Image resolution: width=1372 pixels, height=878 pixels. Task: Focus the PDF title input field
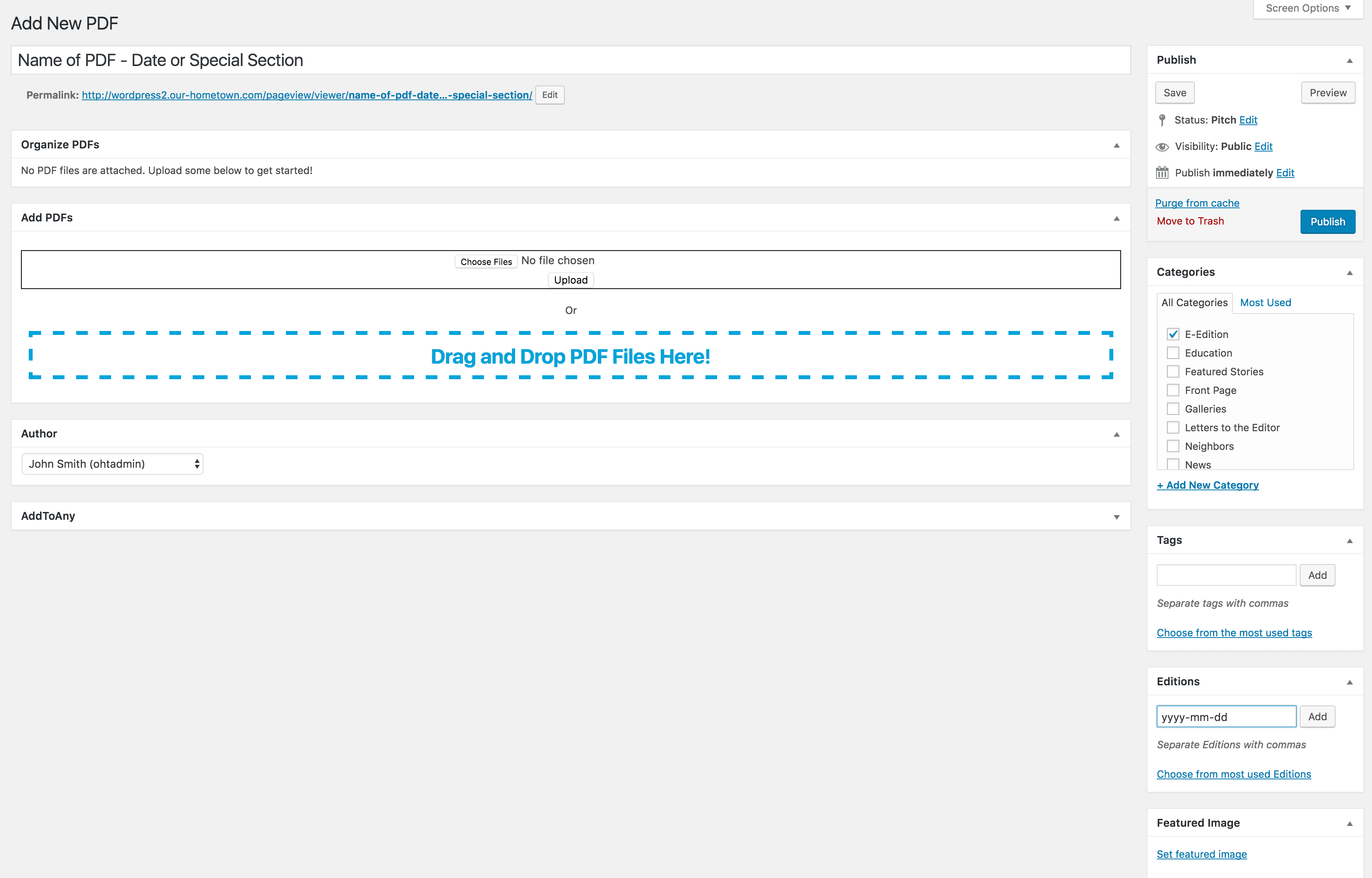(x=571, y=60)
